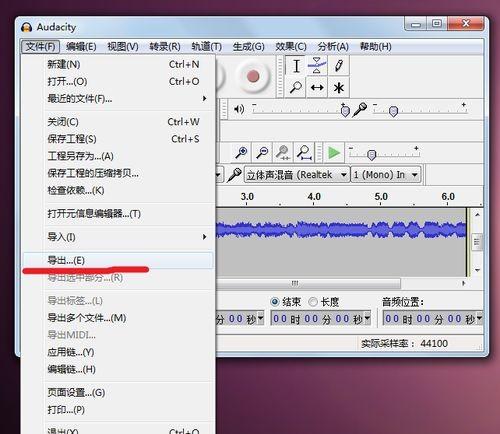Open the 立体声混音 (Realtek input device dropdown
Screen dimensions: 500x434
(x=297, y=175)
